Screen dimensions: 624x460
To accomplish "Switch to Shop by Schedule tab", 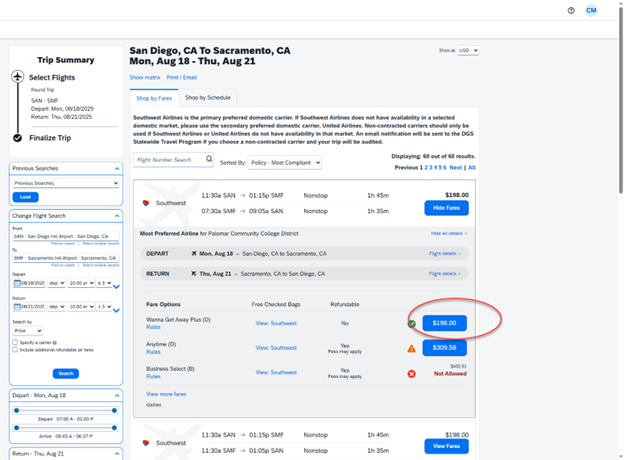I will (x=208, y=97).
